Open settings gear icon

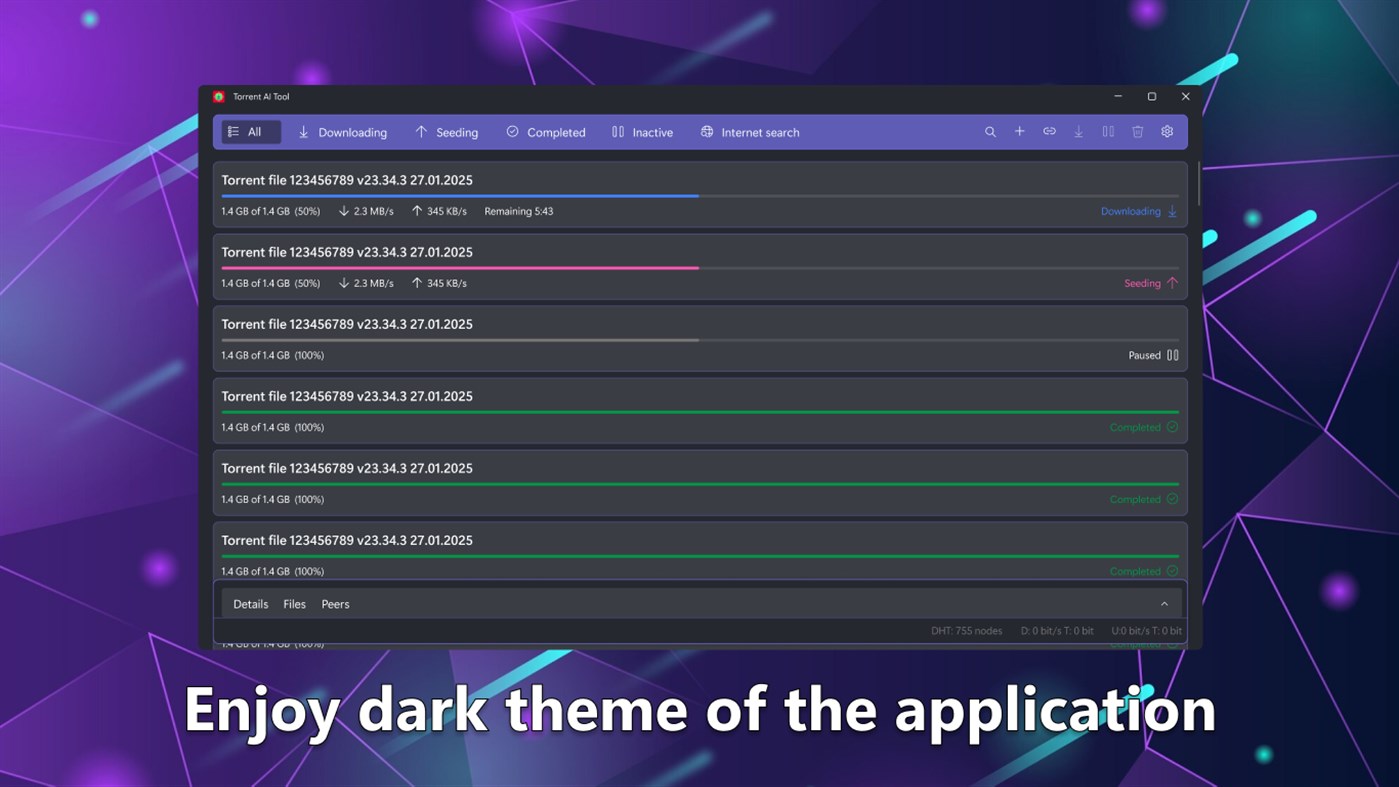(1167, 132)
